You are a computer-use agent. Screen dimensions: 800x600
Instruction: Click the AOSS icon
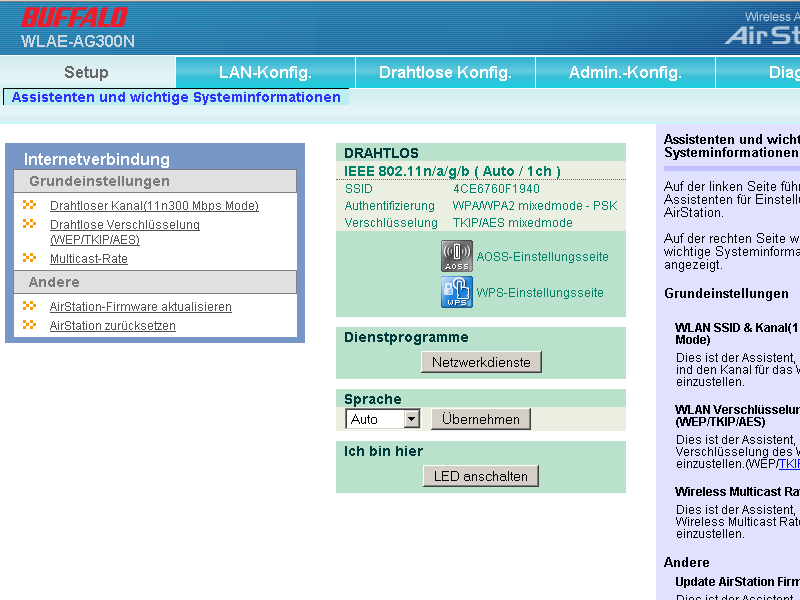457,256
